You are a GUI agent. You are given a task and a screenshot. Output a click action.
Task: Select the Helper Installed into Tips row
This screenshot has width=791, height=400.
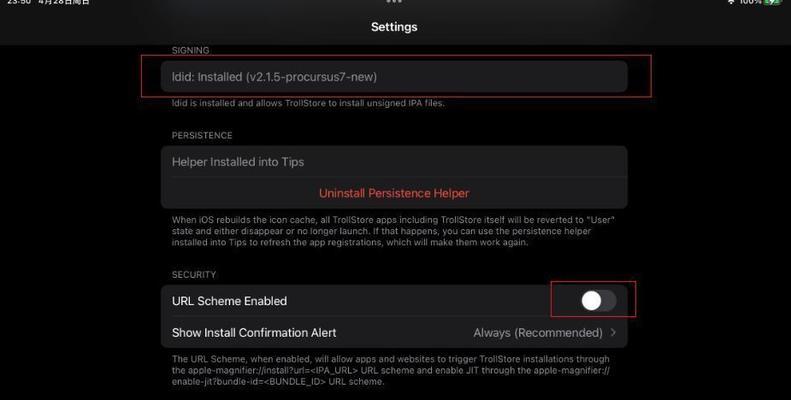[394, 162]
